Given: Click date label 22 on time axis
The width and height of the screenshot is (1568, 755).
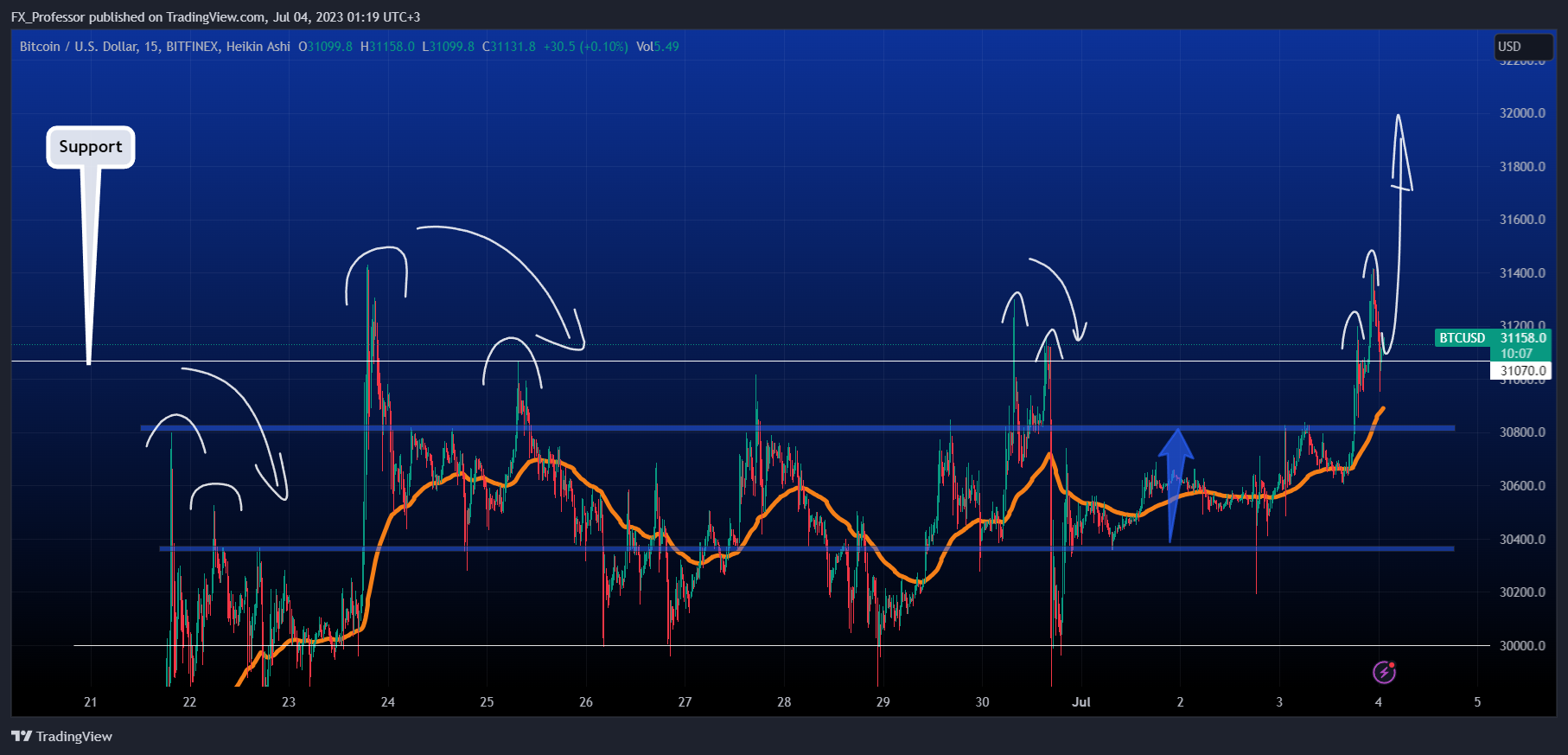Looking at the screenshot, I should [189, 702].
